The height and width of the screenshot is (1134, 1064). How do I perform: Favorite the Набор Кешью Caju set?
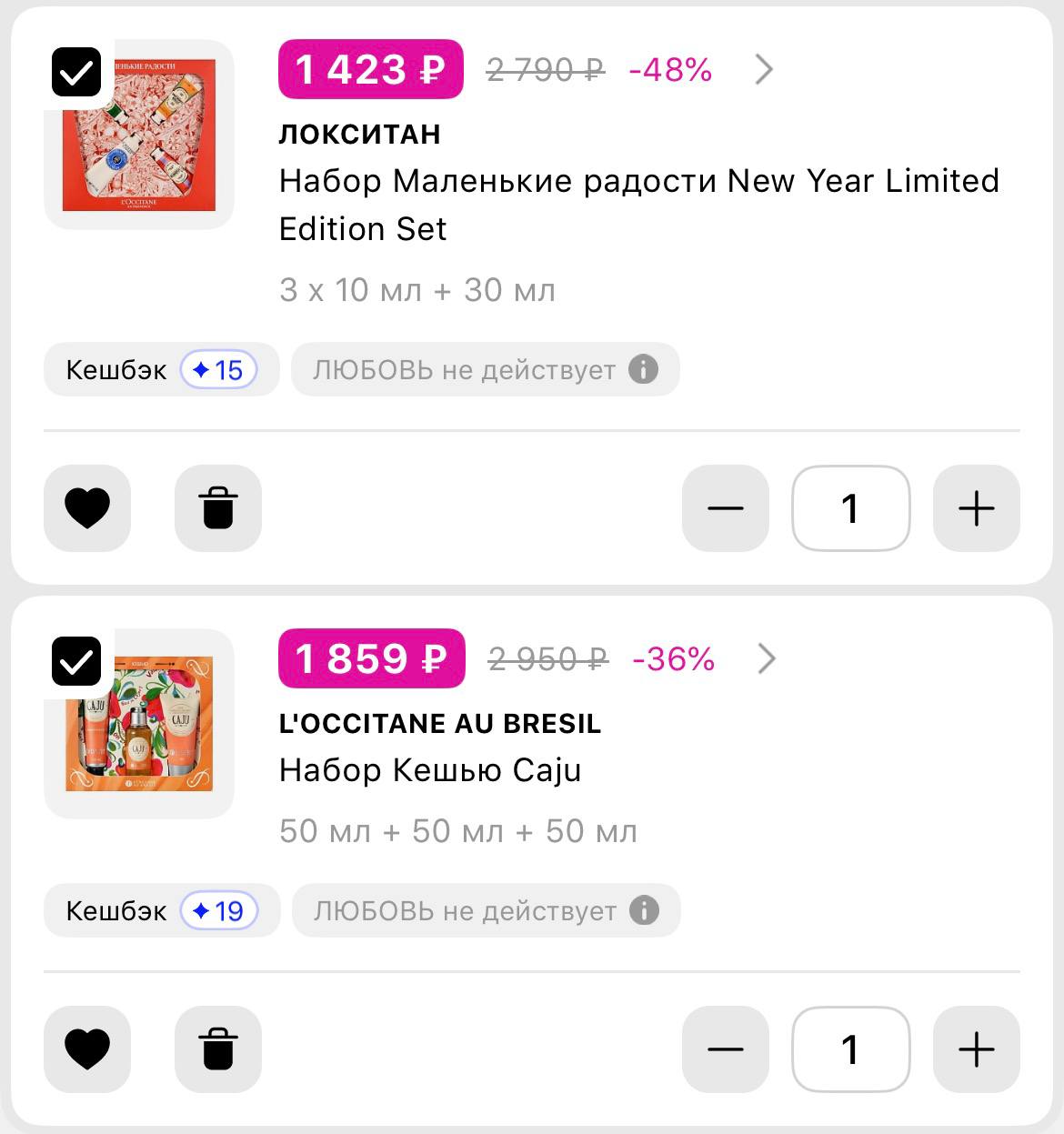coord(87,1049)
